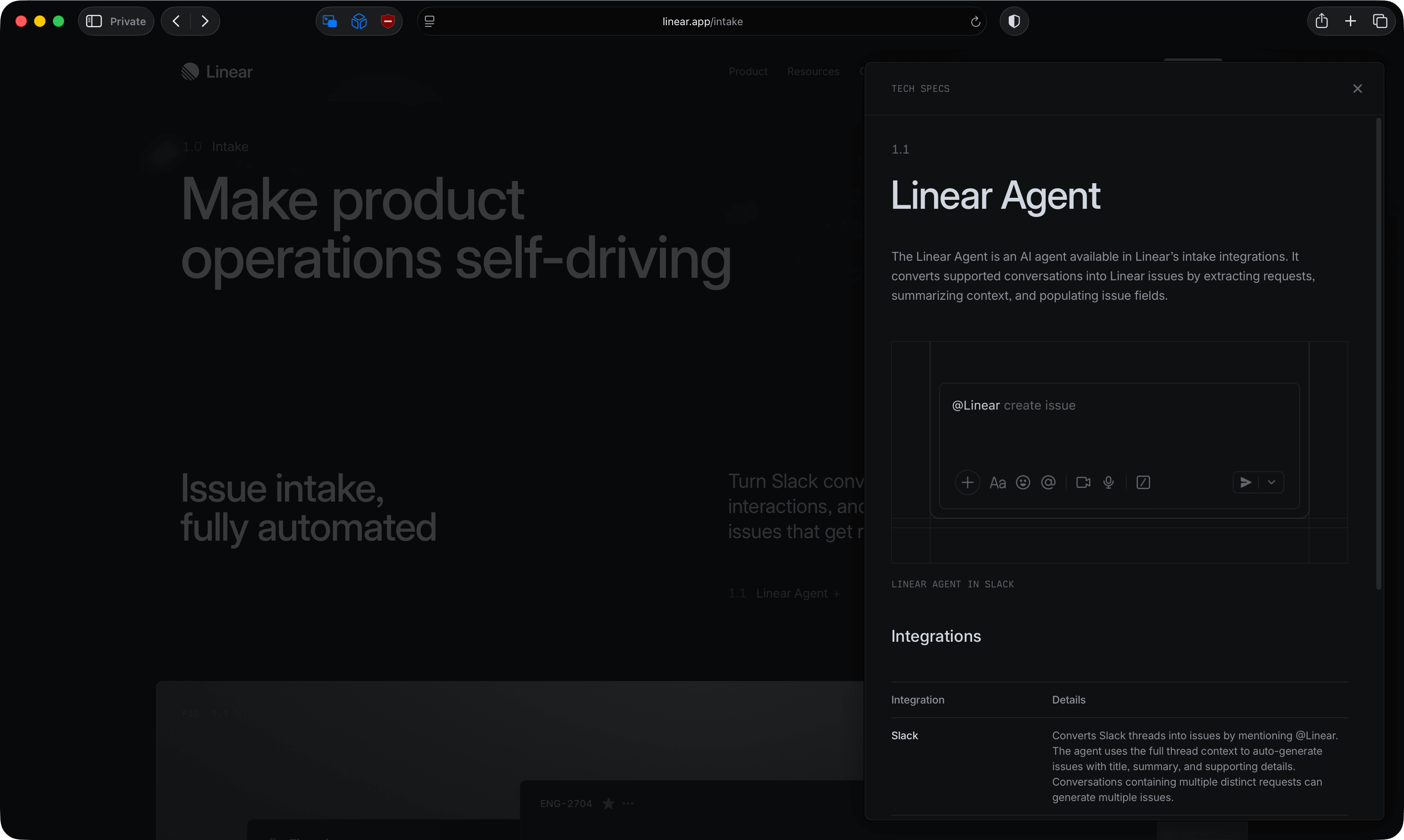Image resolution: width=1404 pixels, height=840 pixels.
Task: Close the Tech Specs panel
Action: click(x=1357, y=88)
